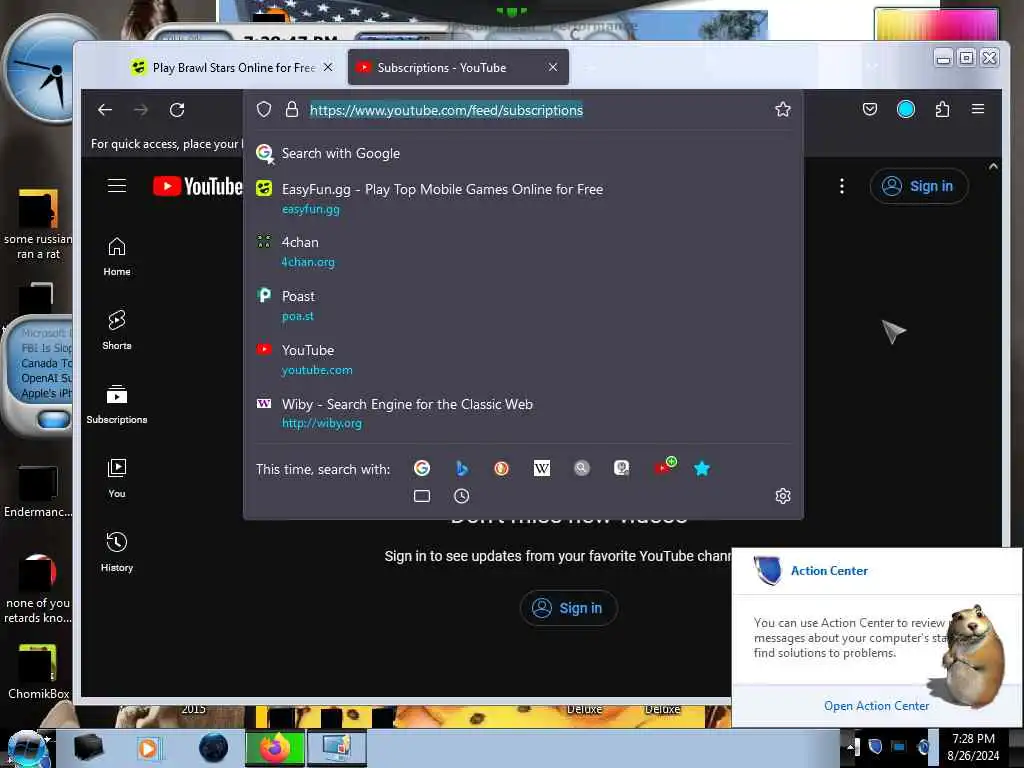Go back using the browser back arrow

click(105, 110)
